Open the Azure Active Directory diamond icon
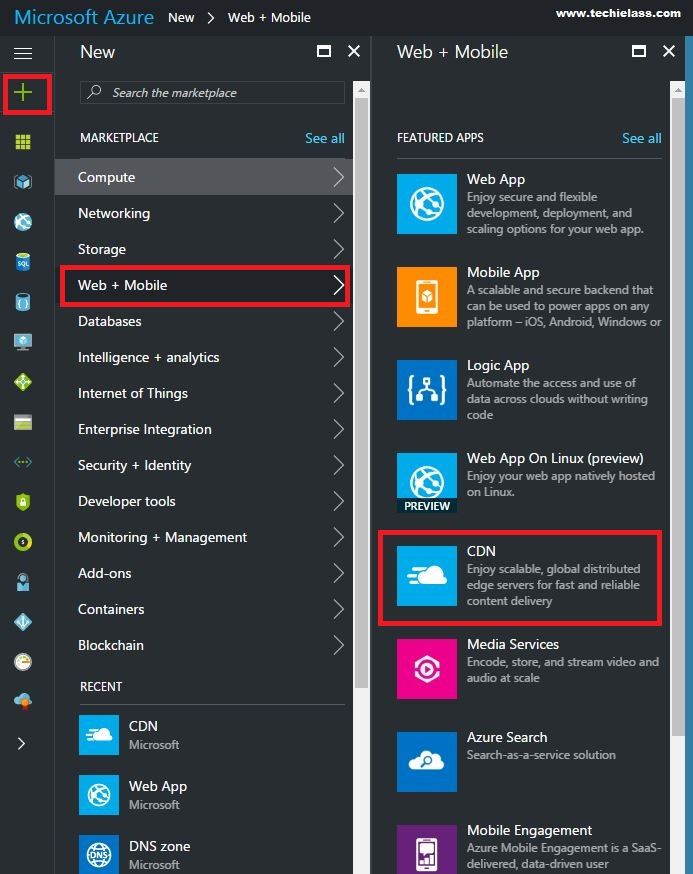The height and width of the screenshot is (874, 693). (23, 622)
